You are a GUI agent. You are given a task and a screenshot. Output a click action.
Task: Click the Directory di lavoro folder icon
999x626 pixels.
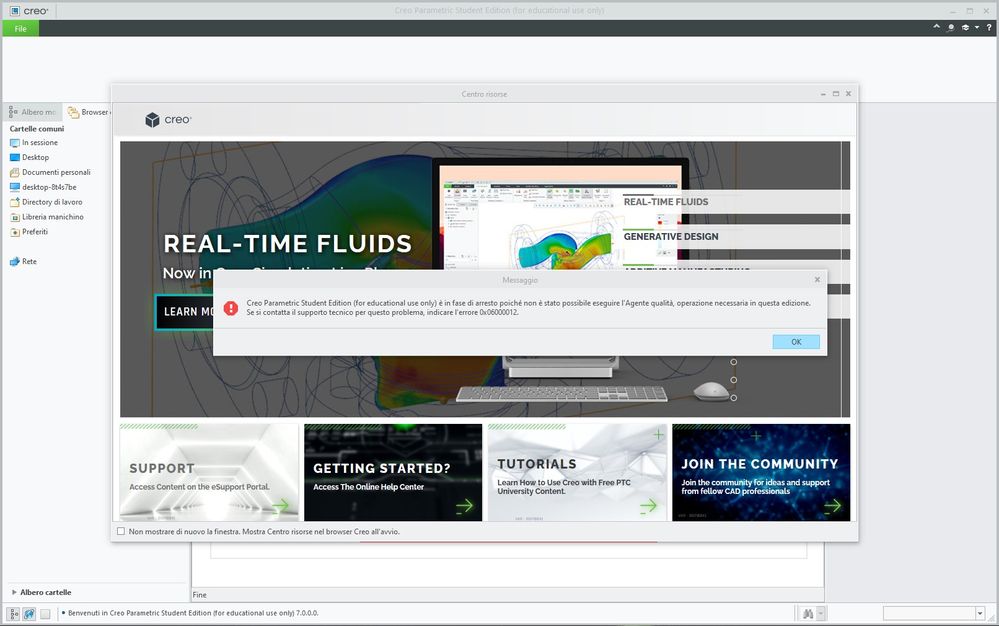[x=15, y=203]
